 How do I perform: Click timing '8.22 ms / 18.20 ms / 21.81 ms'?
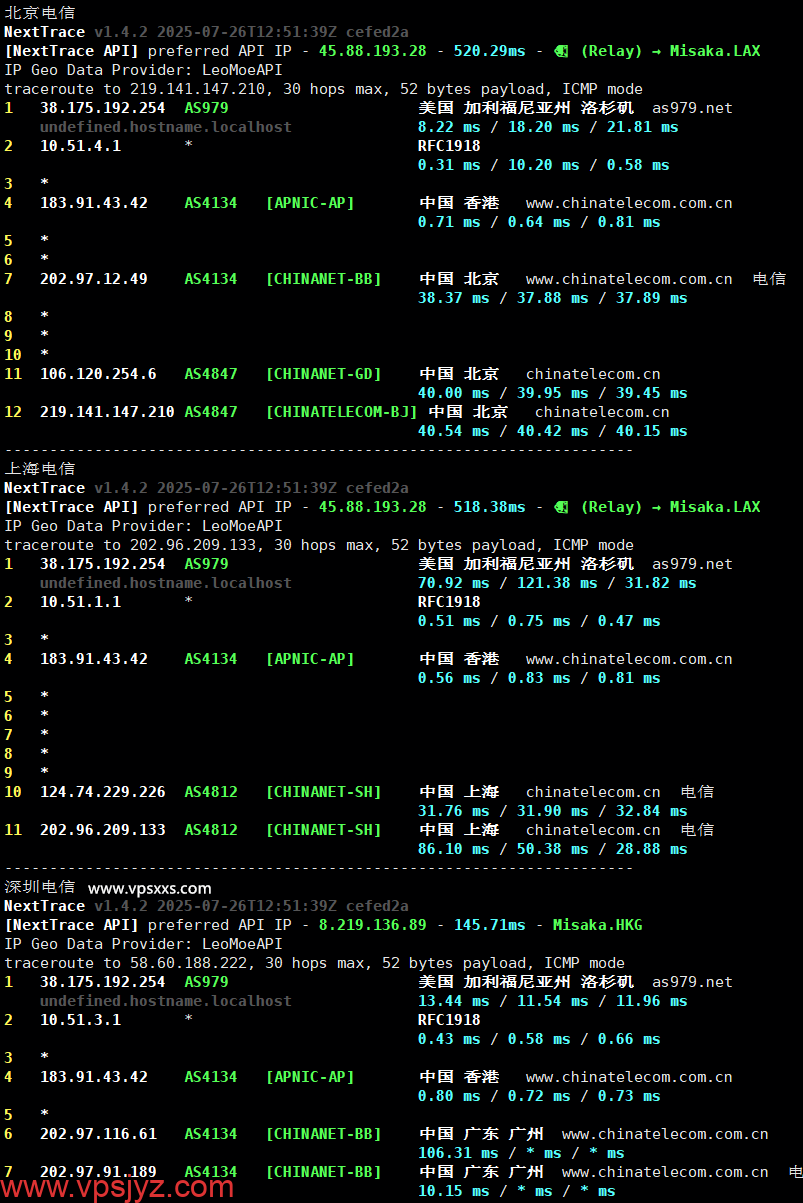548,127
